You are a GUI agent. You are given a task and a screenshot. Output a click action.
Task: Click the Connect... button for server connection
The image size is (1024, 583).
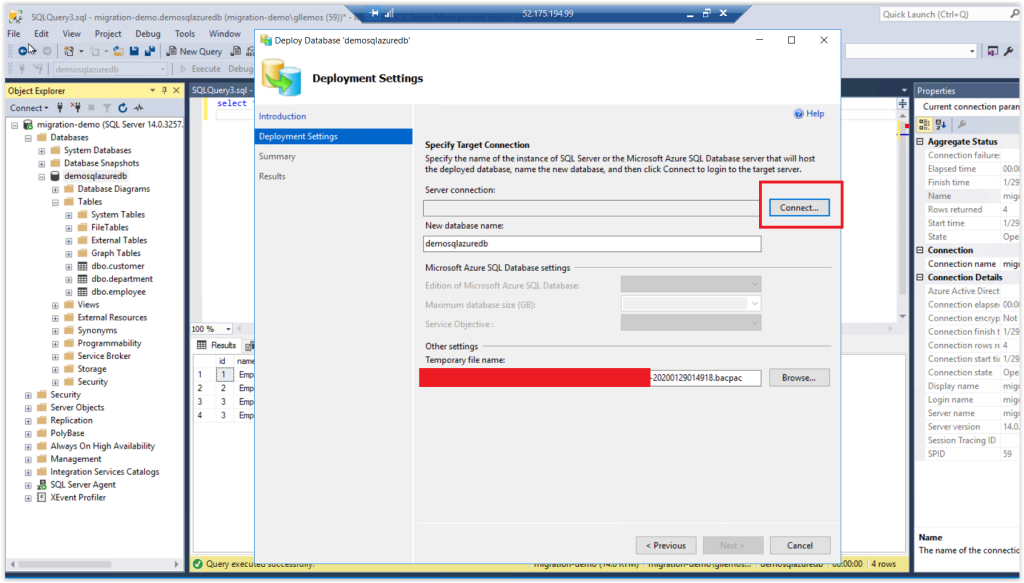(x=799, y=208)
